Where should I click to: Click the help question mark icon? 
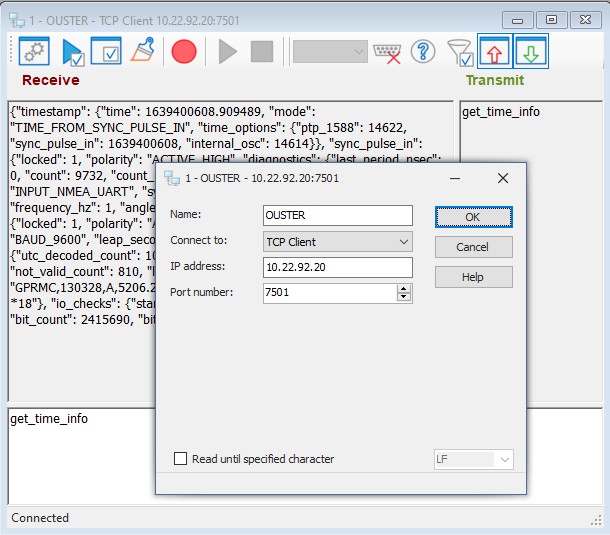tap(423, 52)
